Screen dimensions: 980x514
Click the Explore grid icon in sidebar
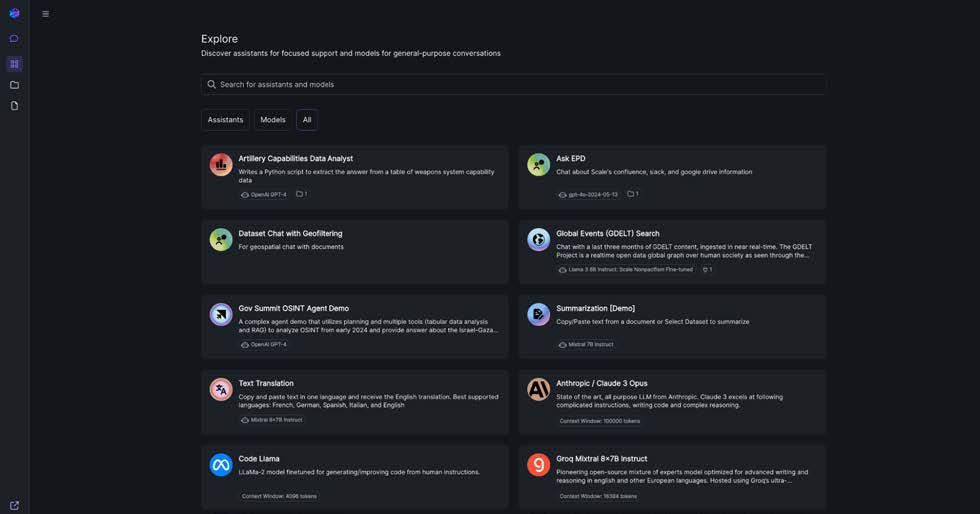tap(14, 64)
